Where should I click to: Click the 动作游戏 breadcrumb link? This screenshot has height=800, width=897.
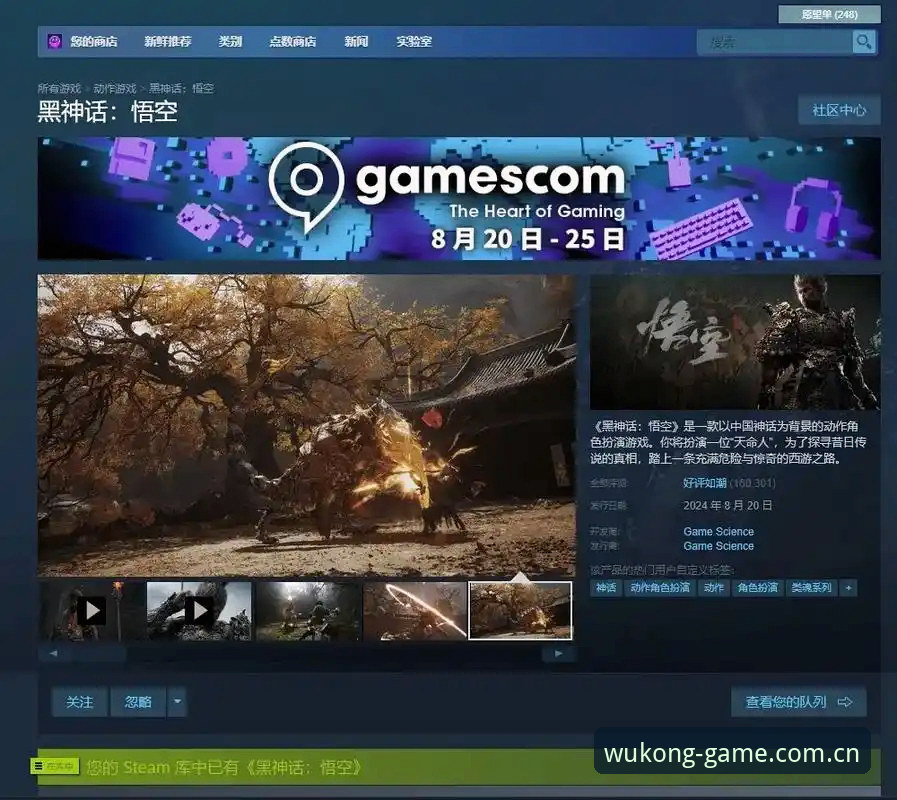click(x=115, y=88)
